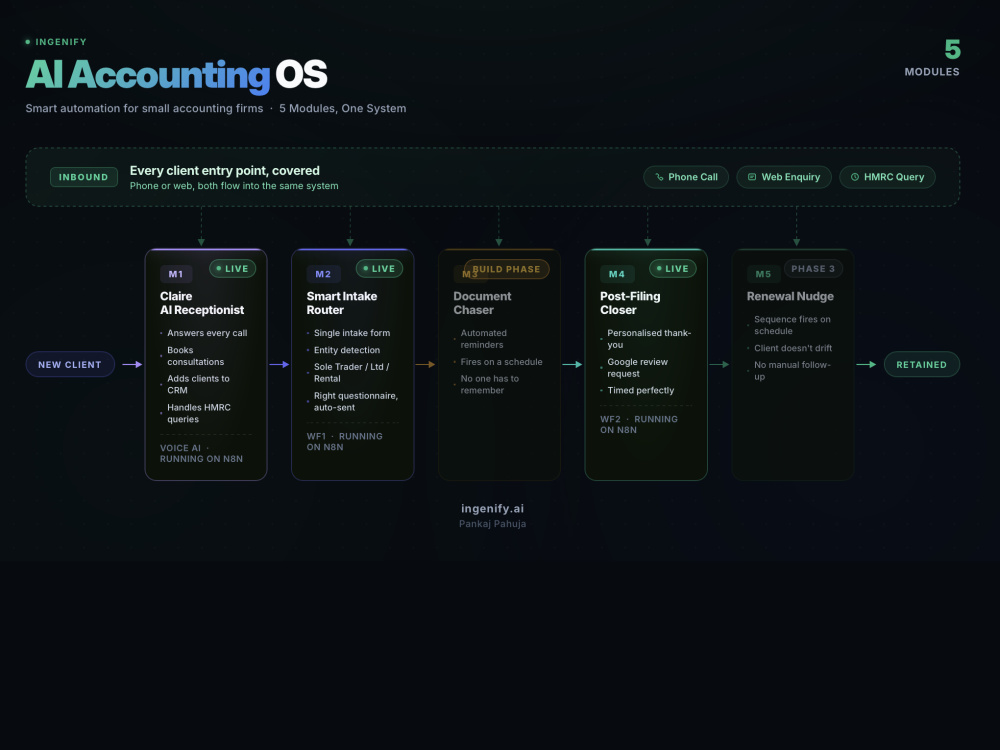
Task: Click the 'Google review request' bullet
Action: (637, 368)
